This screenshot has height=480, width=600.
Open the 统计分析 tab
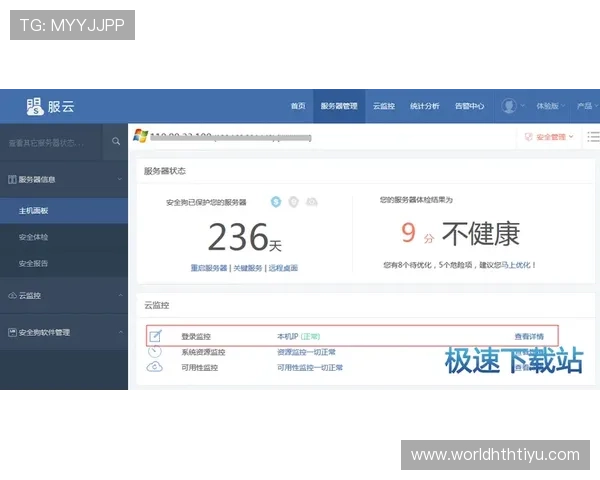pyautogui.click(x=425, y=106)
